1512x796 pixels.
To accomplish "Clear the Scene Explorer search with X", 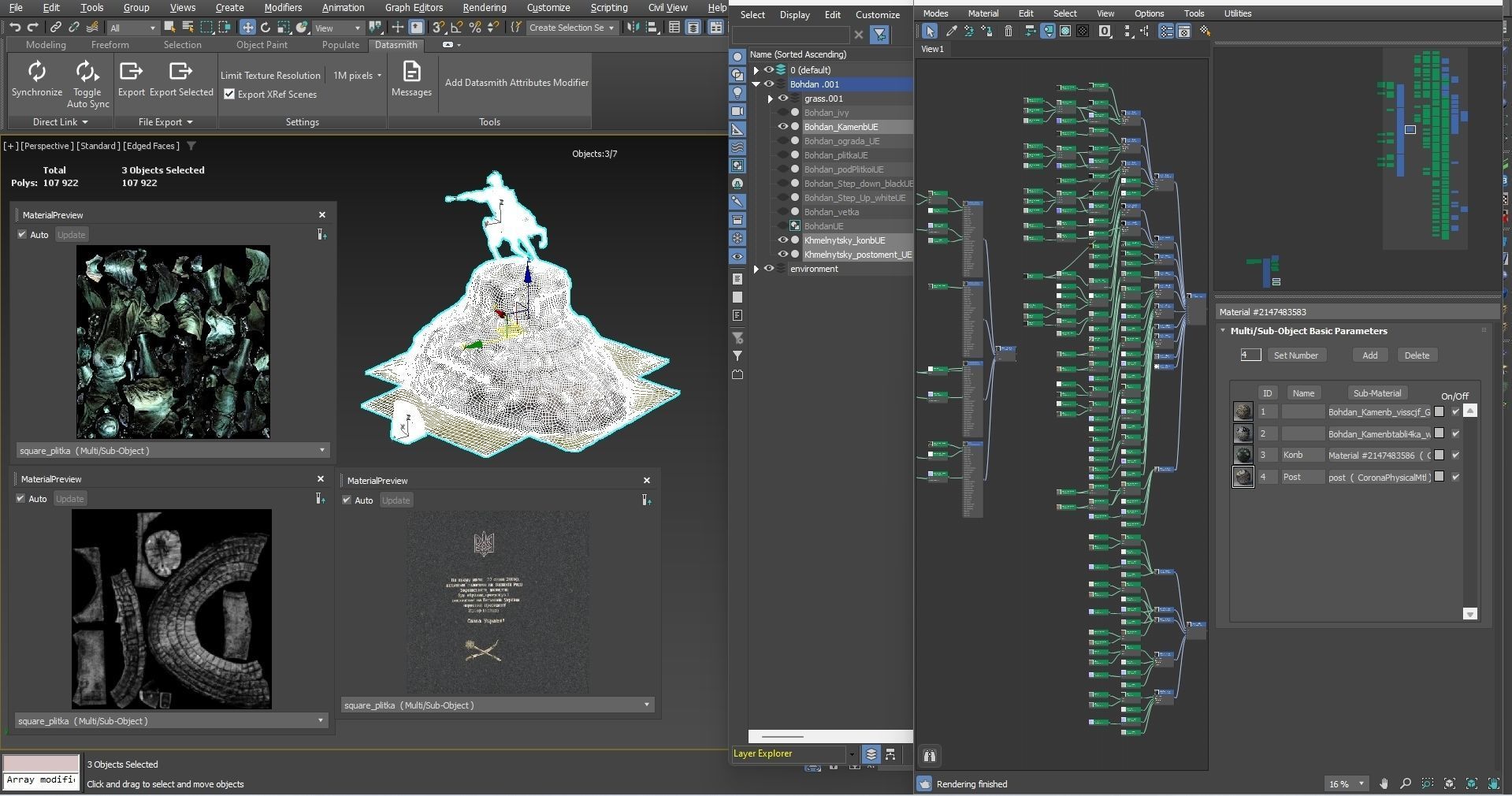I will click(859, 35).
